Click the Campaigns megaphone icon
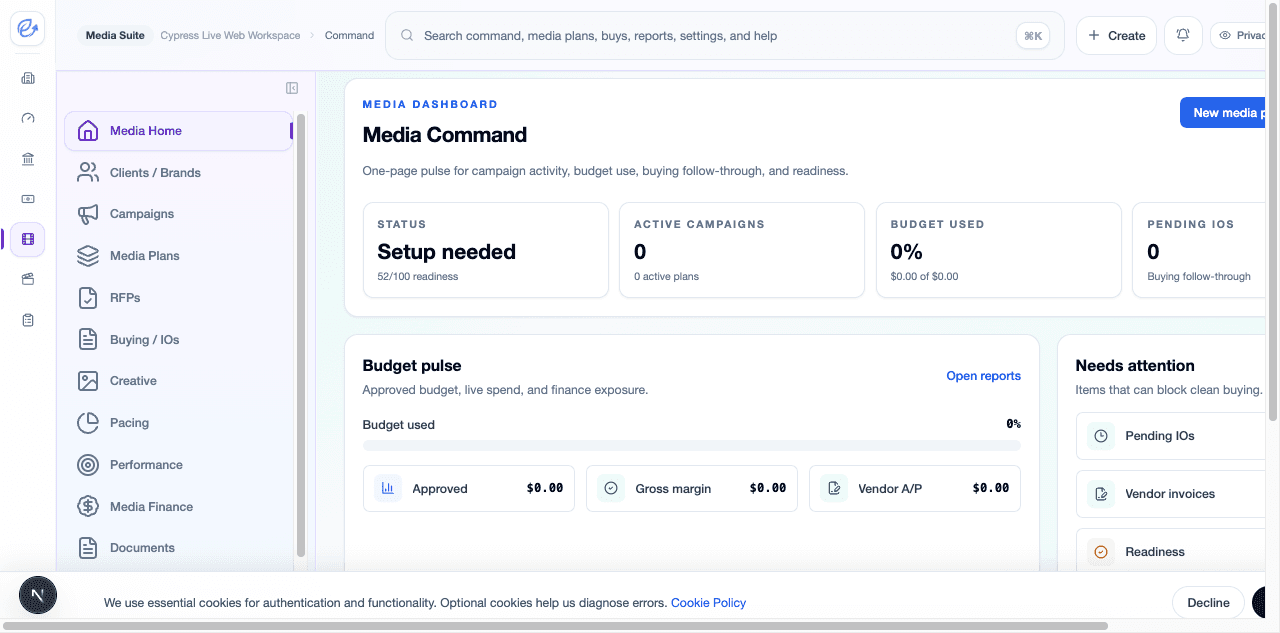This screenshot has height=633, width=1280. click(x=88, y=214)
